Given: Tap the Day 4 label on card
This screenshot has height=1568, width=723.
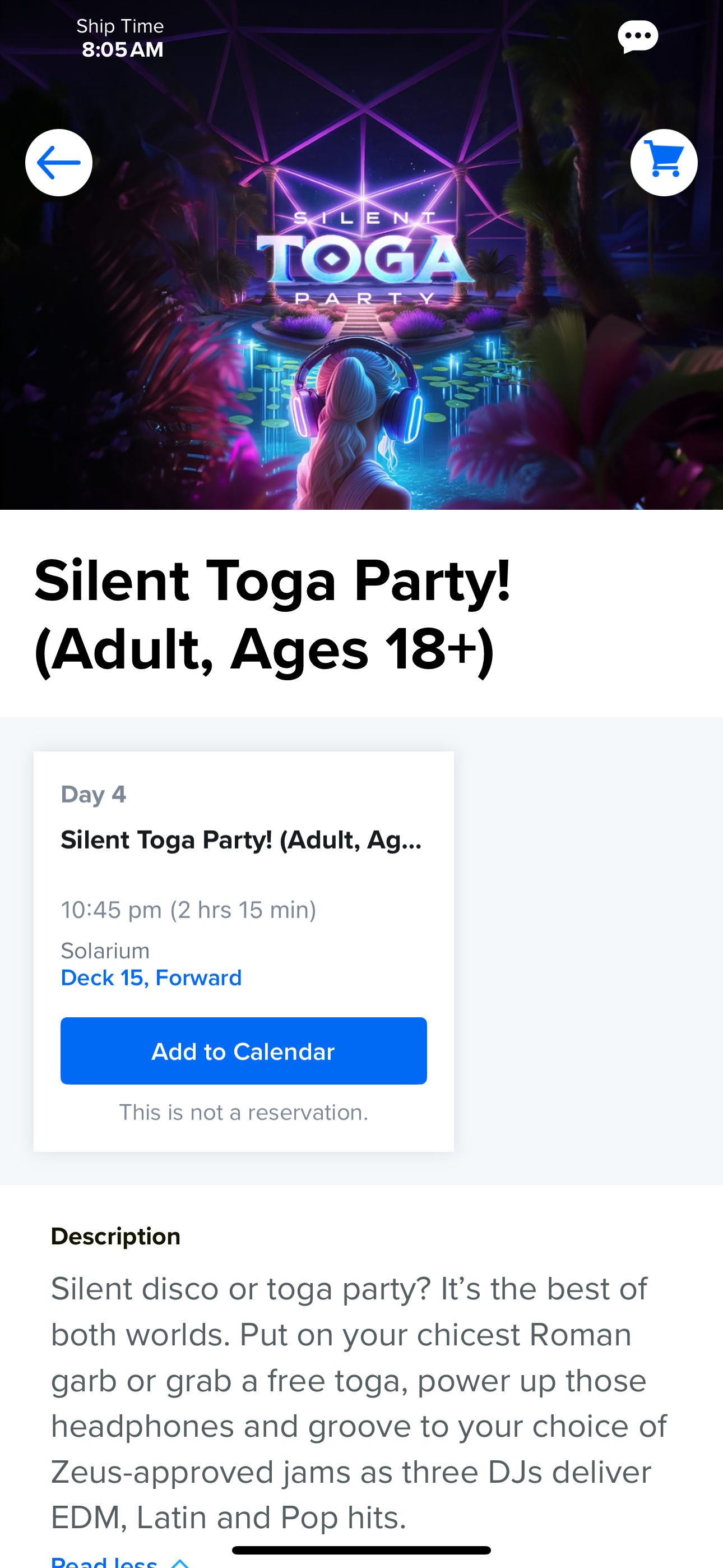Looking at the screenshot, I should point(93,794).
